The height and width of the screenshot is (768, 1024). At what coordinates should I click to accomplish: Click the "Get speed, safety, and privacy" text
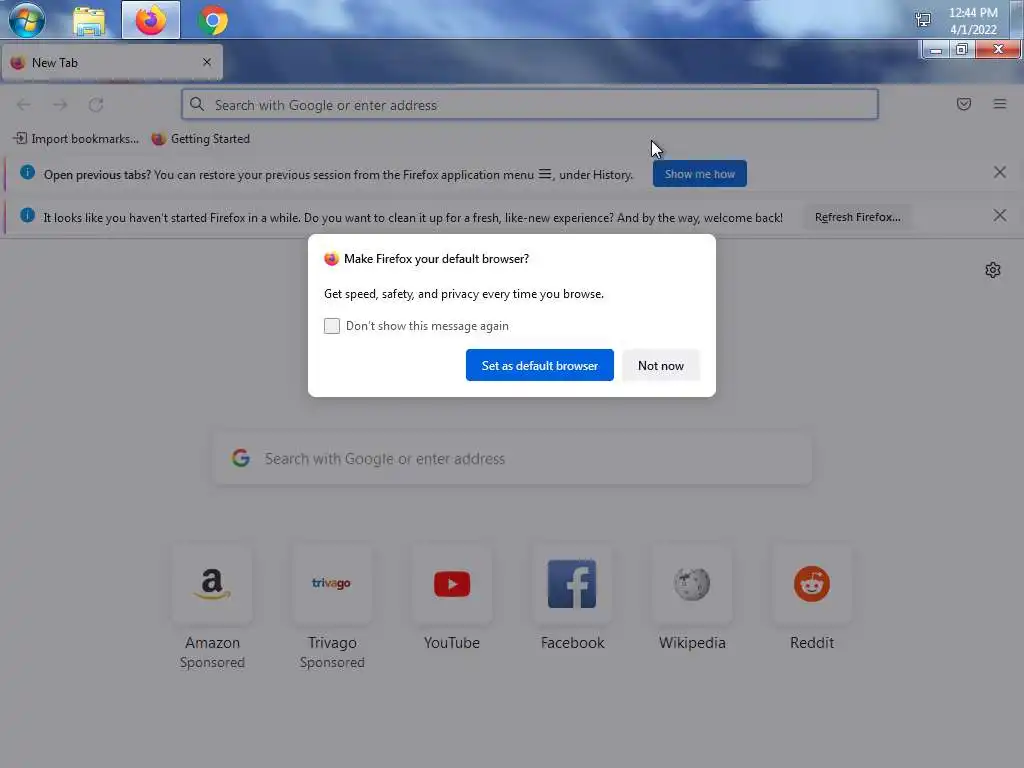tap(464, 294)
